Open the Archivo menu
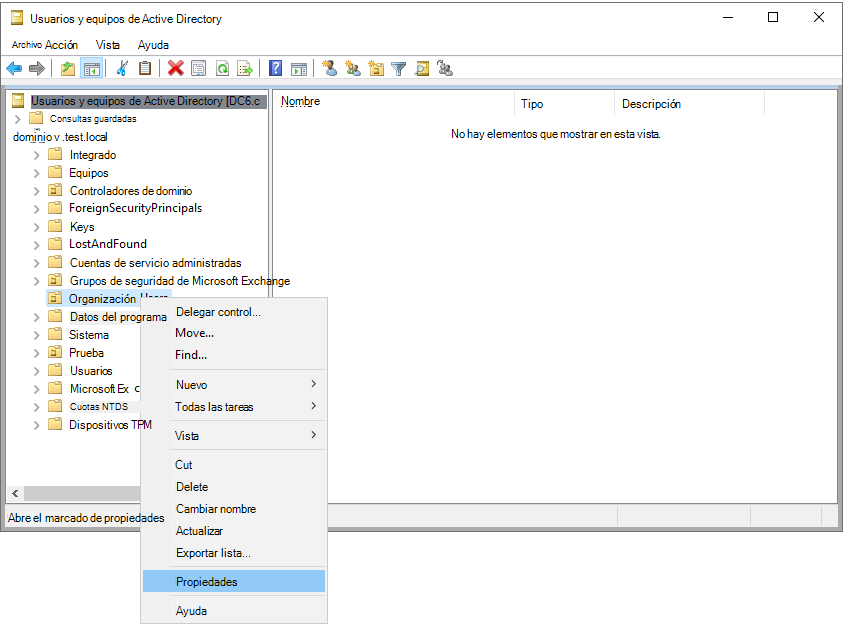This screenshot has width=845, height=629. (26, 45)
